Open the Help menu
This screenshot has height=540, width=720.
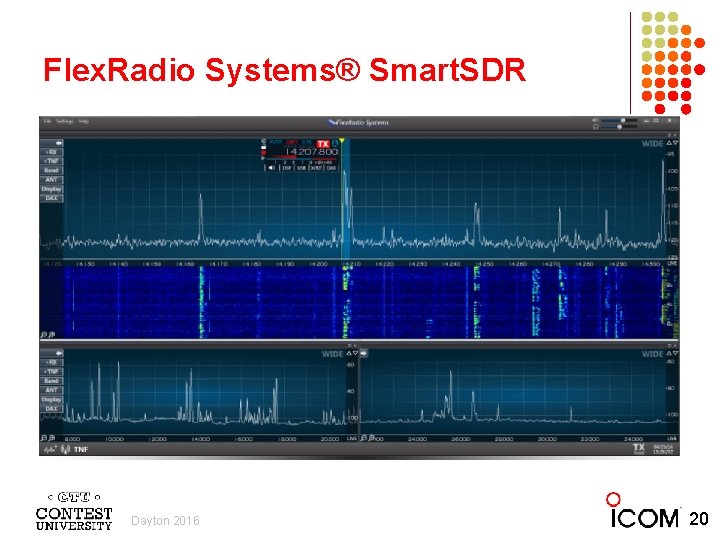click(x=84, y=121)
